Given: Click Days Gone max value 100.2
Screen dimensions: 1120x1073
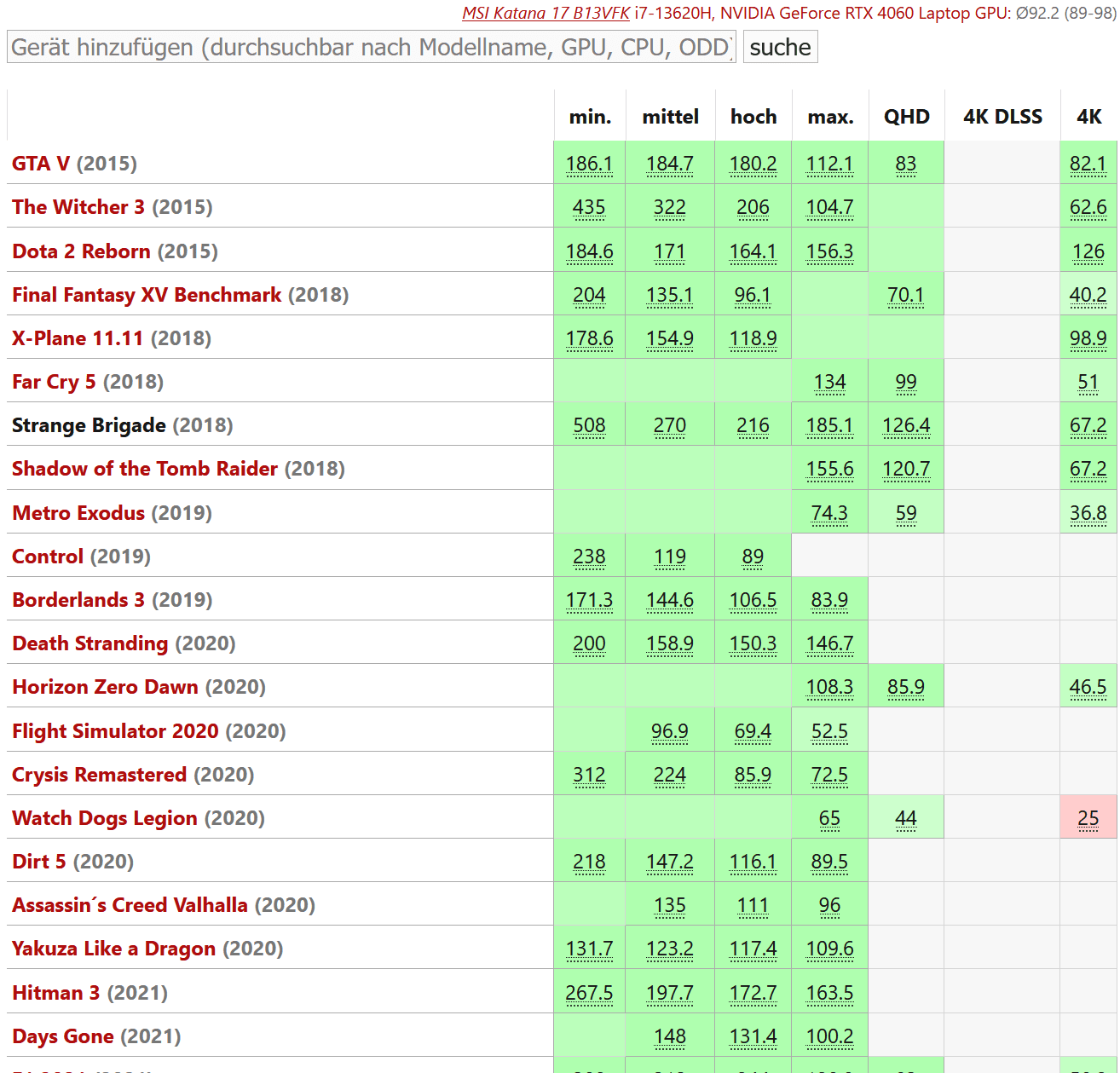Looking at the screenshot, I should click(x=830, y=1036).
